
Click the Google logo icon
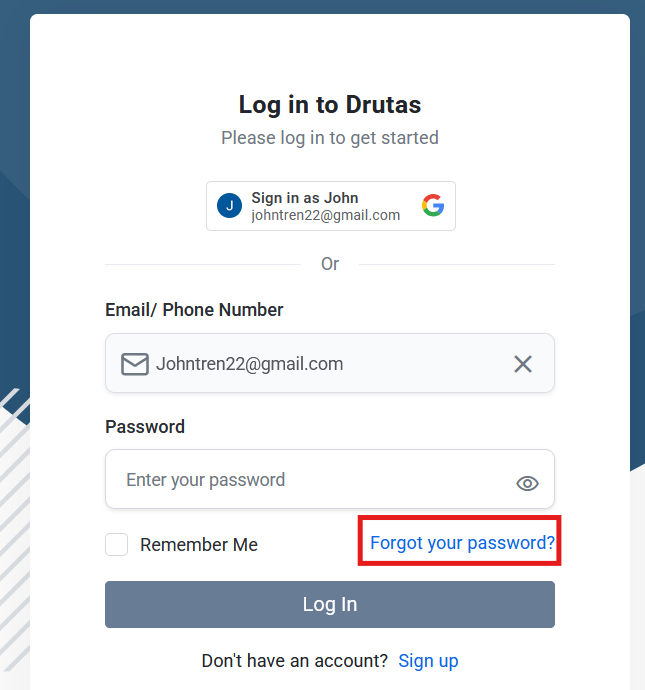[x=433, y=206]
